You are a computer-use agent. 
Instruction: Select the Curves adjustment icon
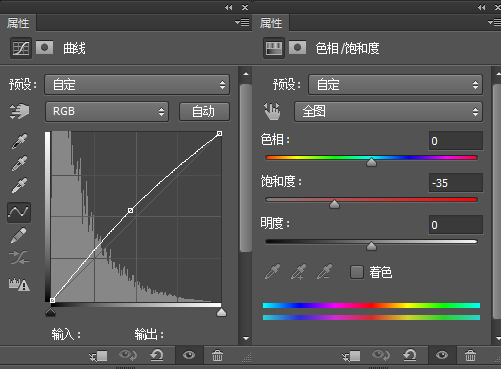coord(21,48)
